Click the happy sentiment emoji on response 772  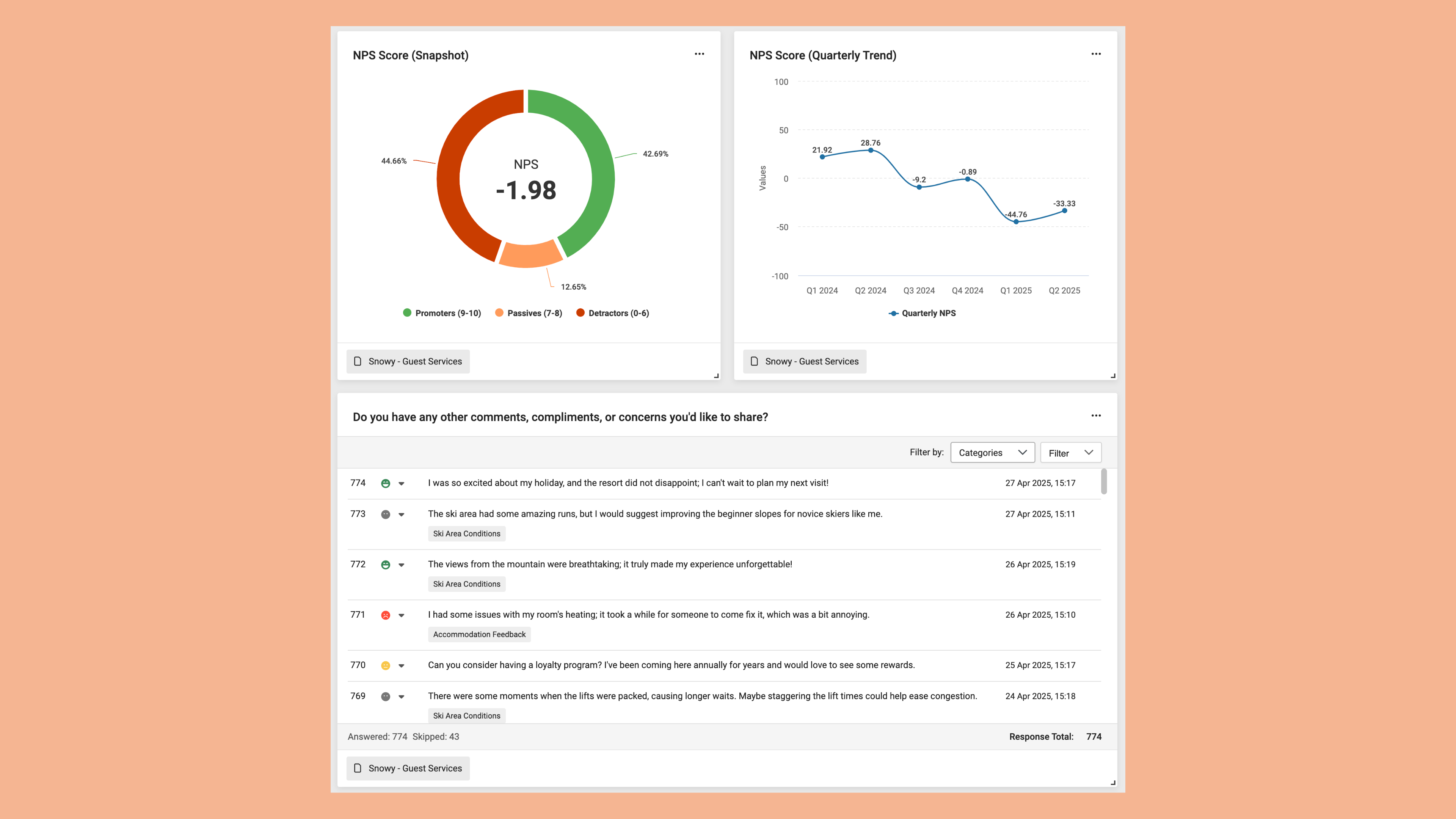coord(386,564)
